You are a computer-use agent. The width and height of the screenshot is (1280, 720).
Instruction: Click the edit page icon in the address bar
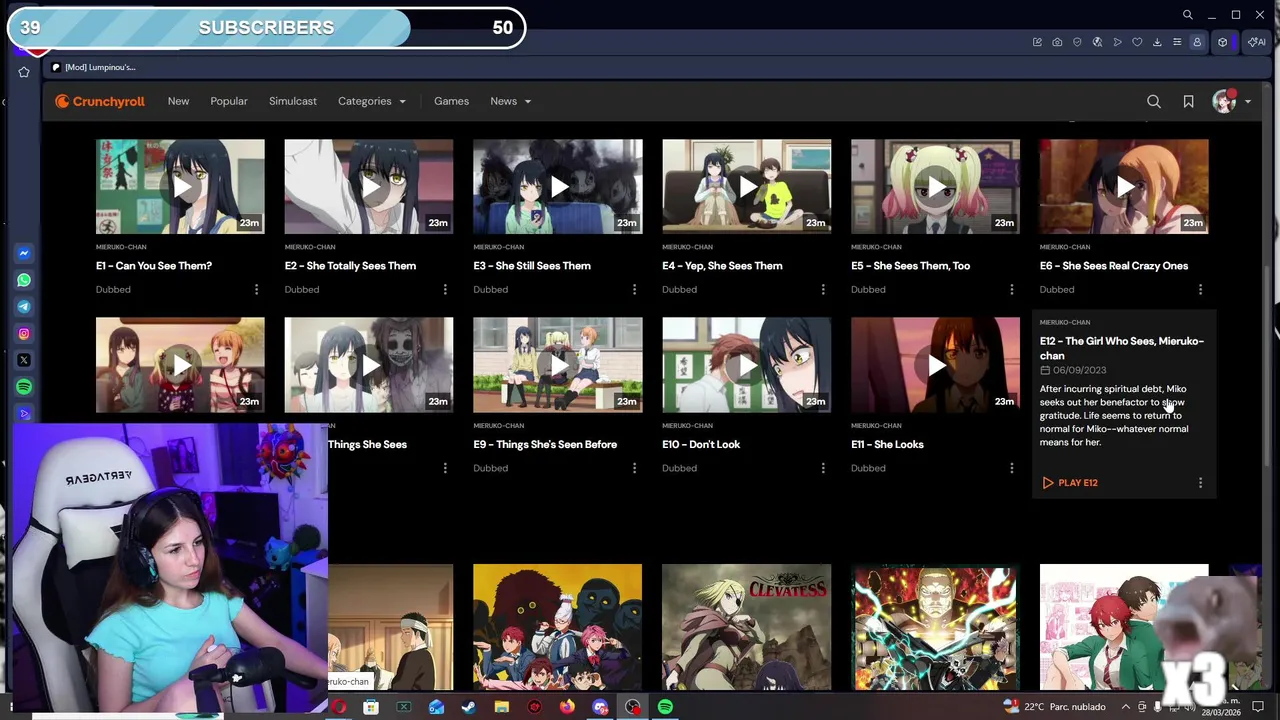click(1037, 42)
